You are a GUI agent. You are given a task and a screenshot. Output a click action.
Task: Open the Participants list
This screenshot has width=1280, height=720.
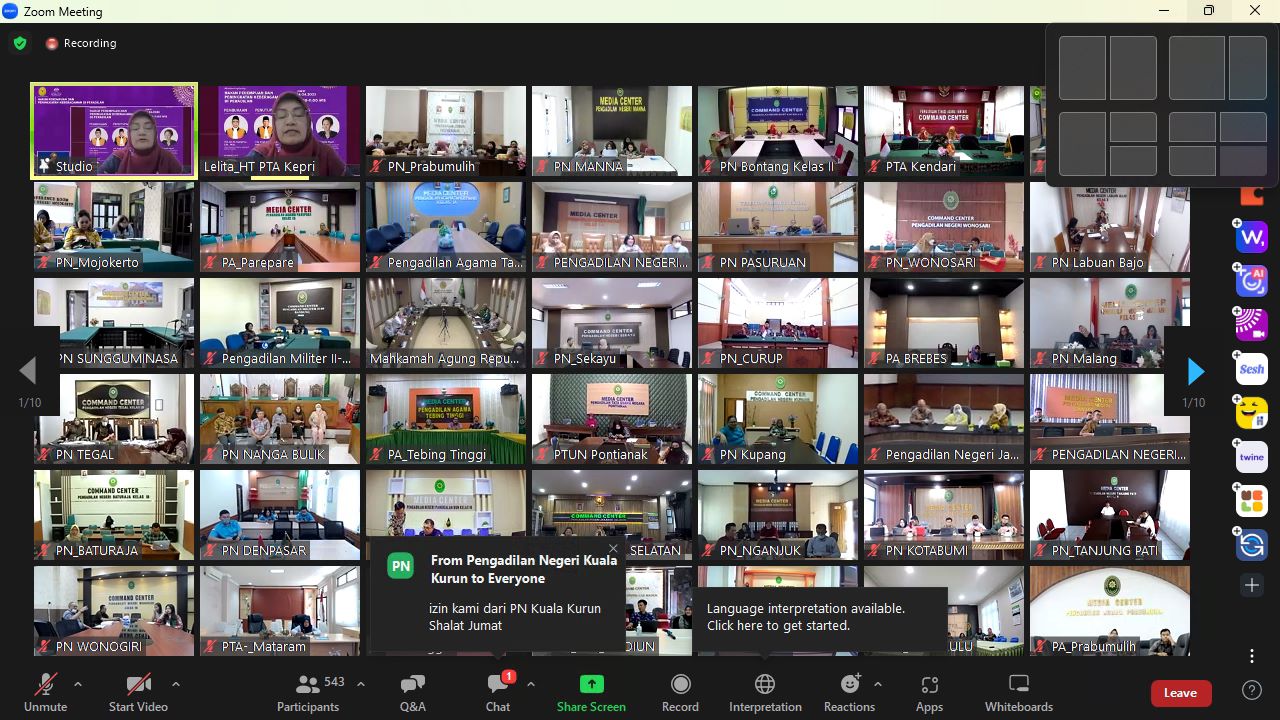pos(308,693)
